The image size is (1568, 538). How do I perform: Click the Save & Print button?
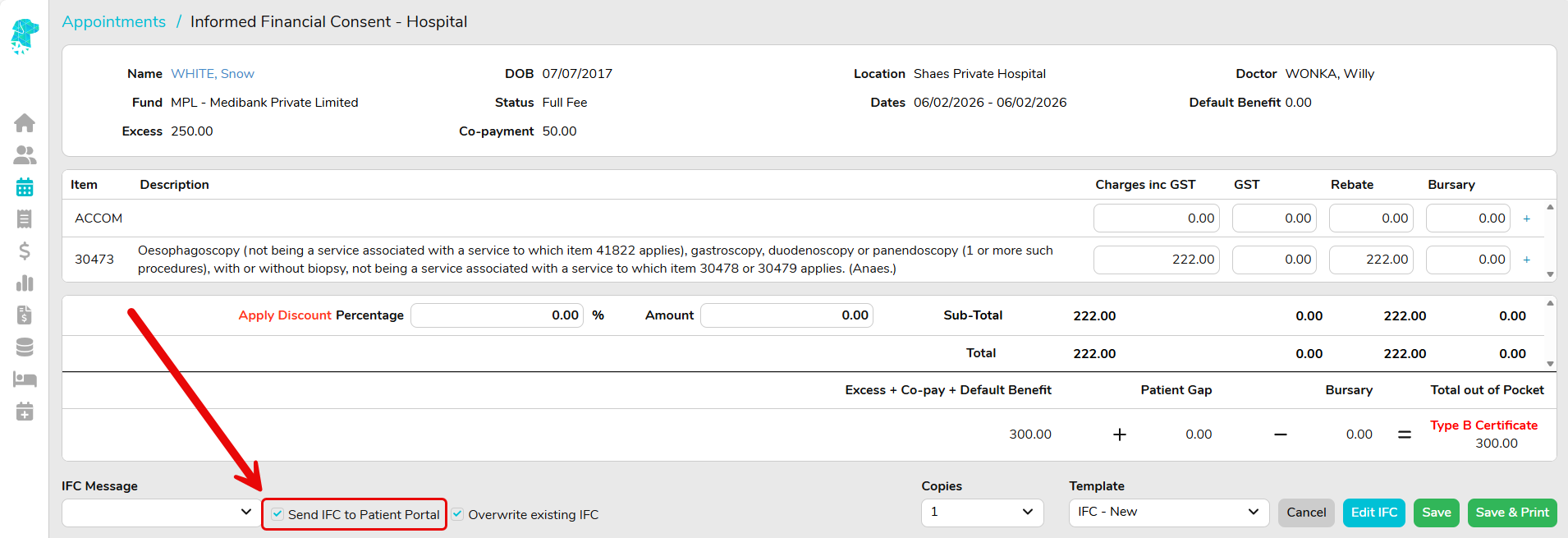1511,513
